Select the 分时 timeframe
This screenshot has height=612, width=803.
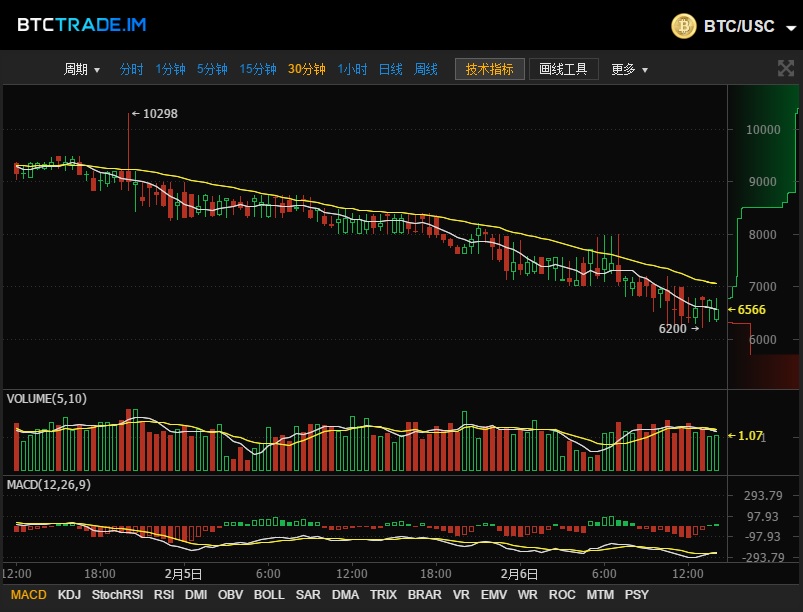[x=132, y=69]
